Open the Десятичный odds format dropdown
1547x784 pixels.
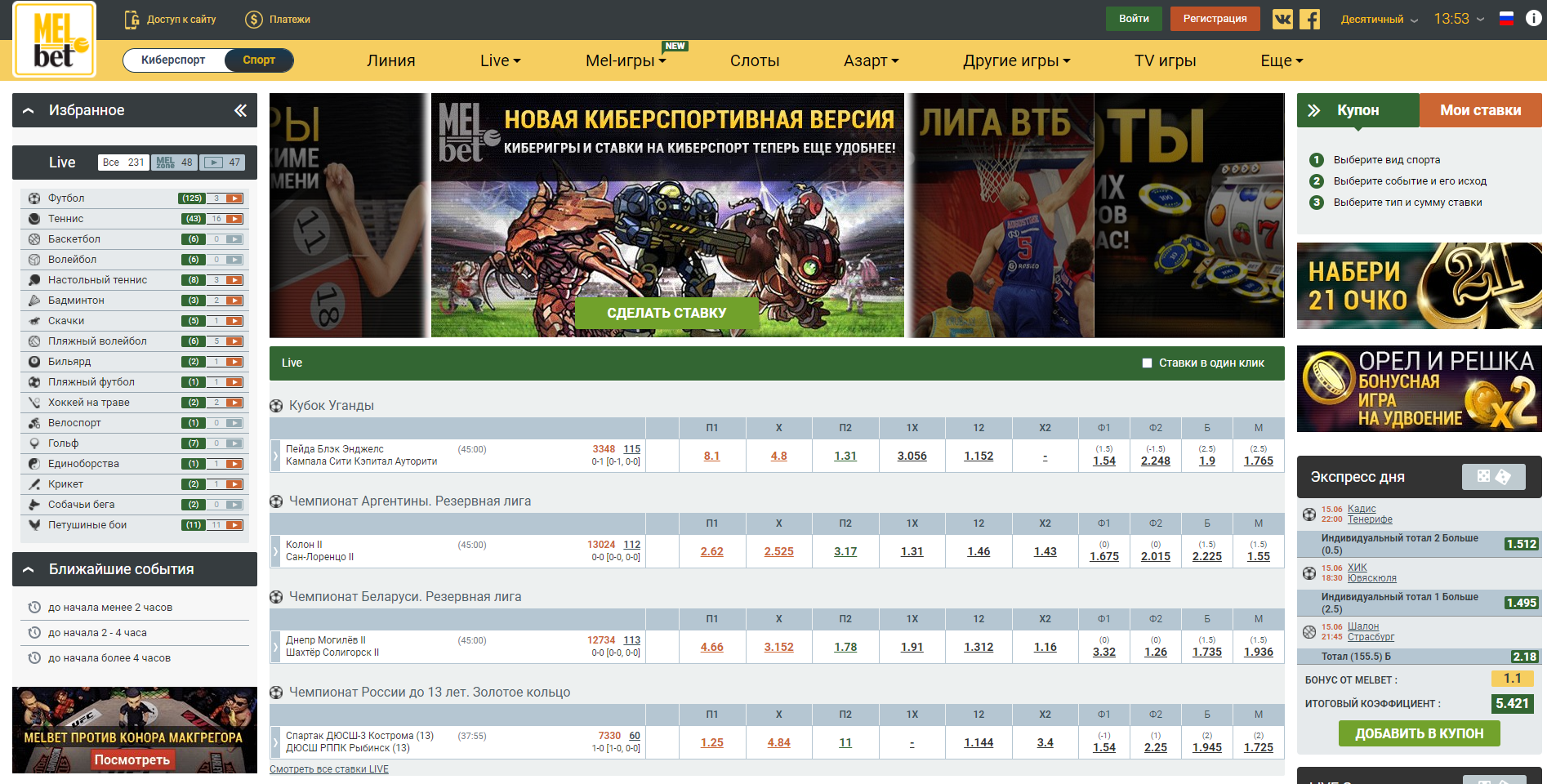1379,20
